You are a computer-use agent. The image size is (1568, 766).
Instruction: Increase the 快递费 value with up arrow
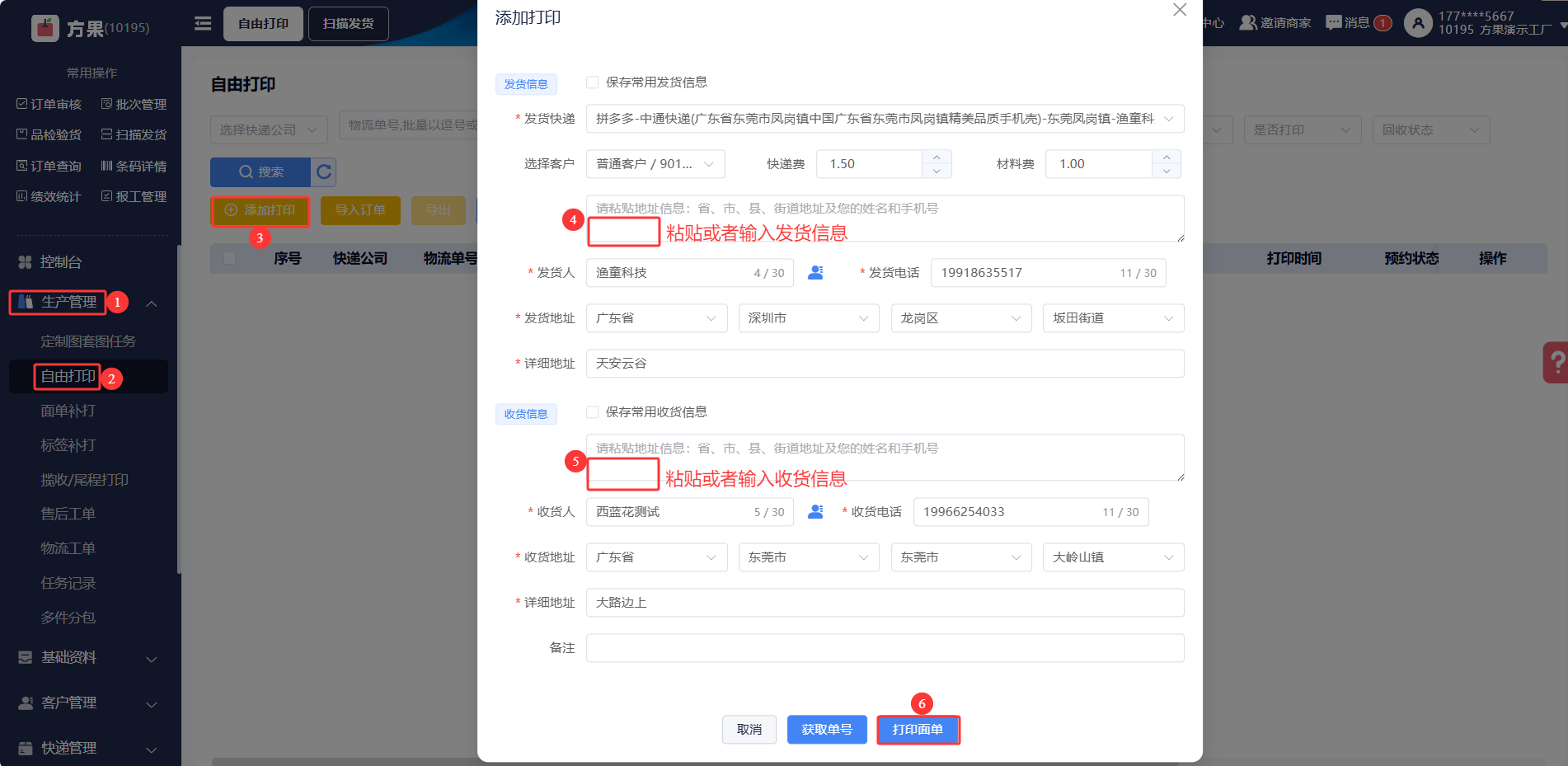click(937, 157)
